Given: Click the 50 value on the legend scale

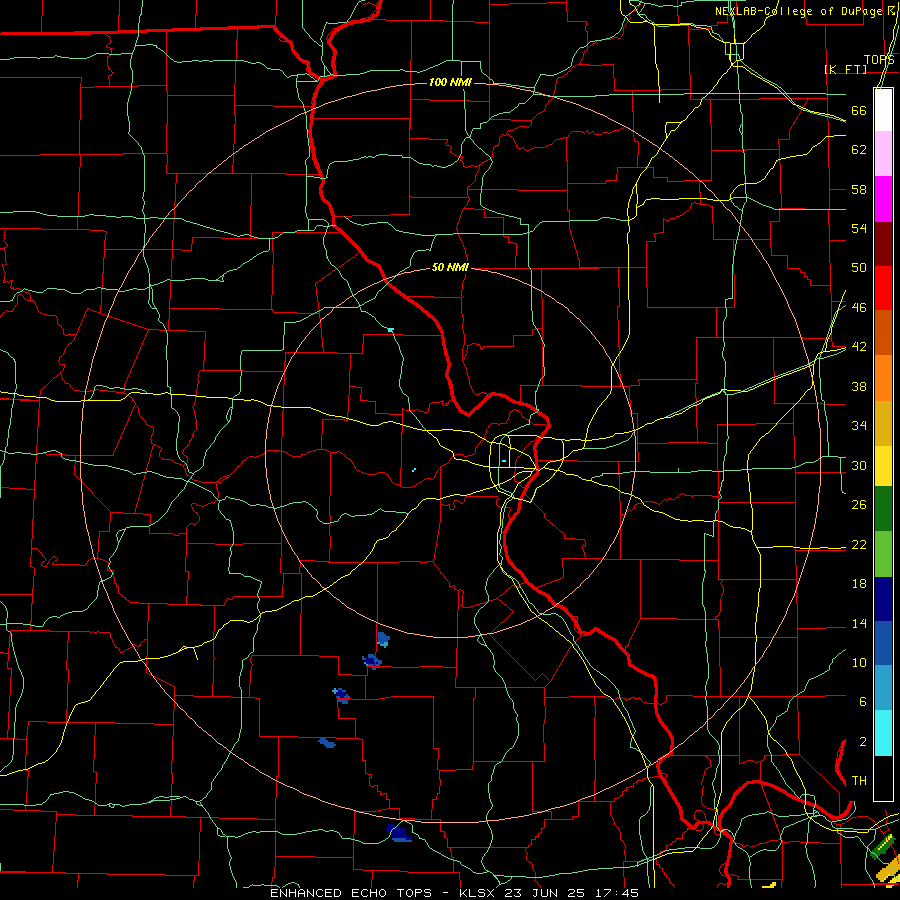Looking at the screenshot, I should (x=859, y=268).
